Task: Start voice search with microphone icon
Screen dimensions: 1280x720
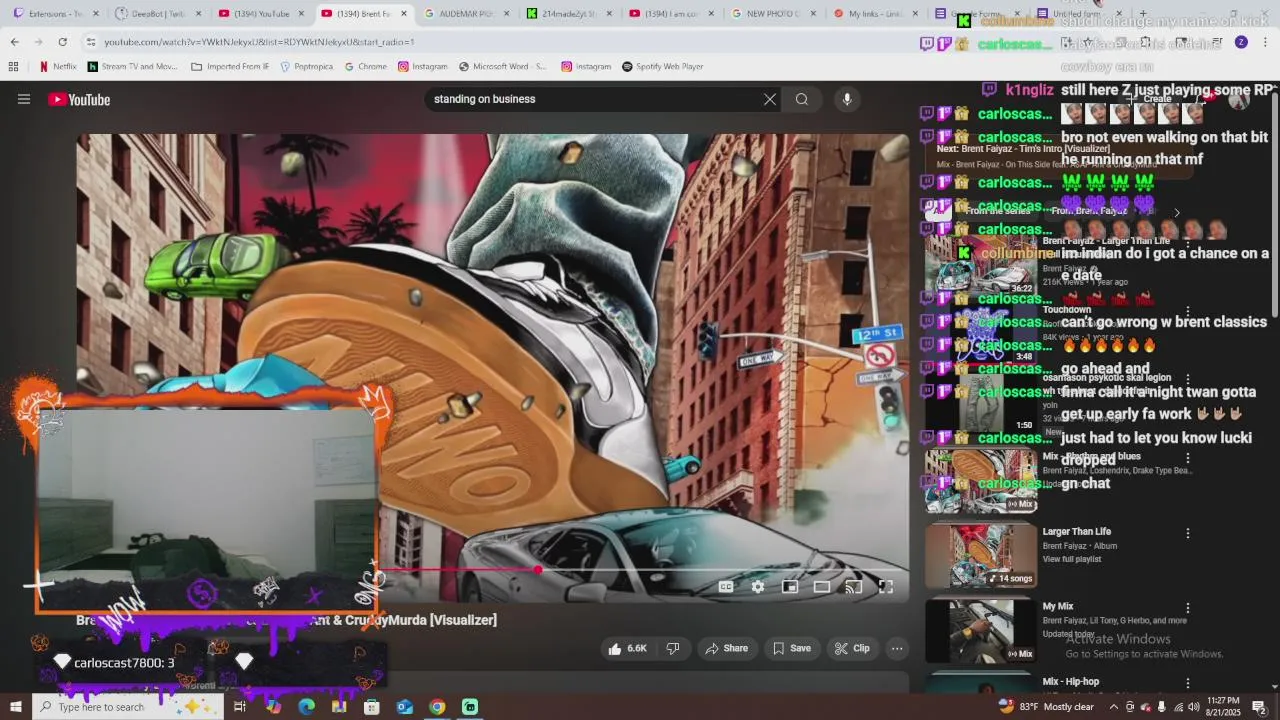Action: tap(847, 99)
